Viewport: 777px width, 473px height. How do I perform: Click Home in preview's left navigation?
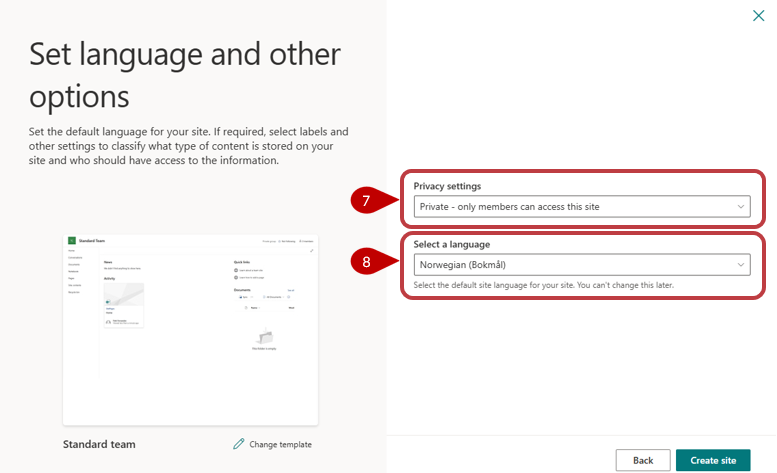(71, 252)
